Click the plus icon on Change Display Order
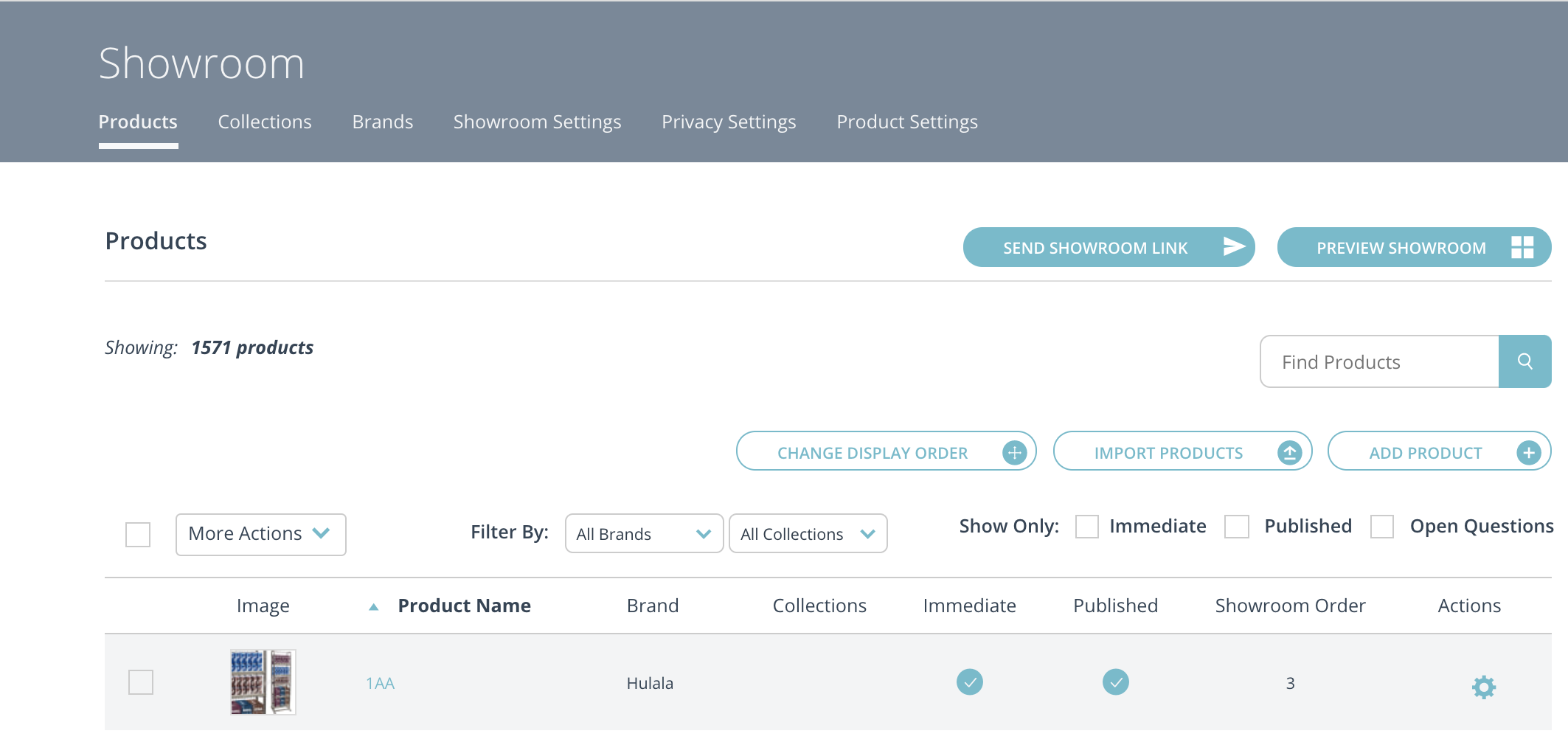The height and width of the screenshot is (742, 1568). pos(1016,452)
